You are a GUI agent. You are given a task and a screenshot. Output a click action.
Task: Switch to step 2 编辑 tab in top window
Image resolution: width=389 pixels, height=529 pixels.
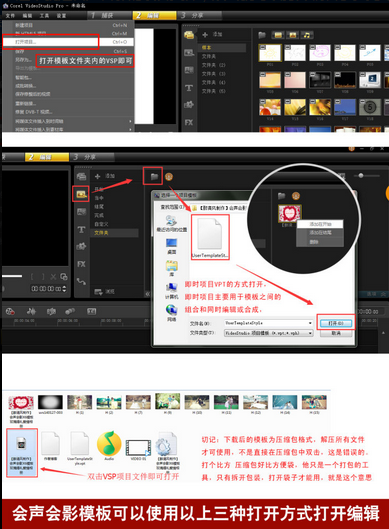point(154,16)
